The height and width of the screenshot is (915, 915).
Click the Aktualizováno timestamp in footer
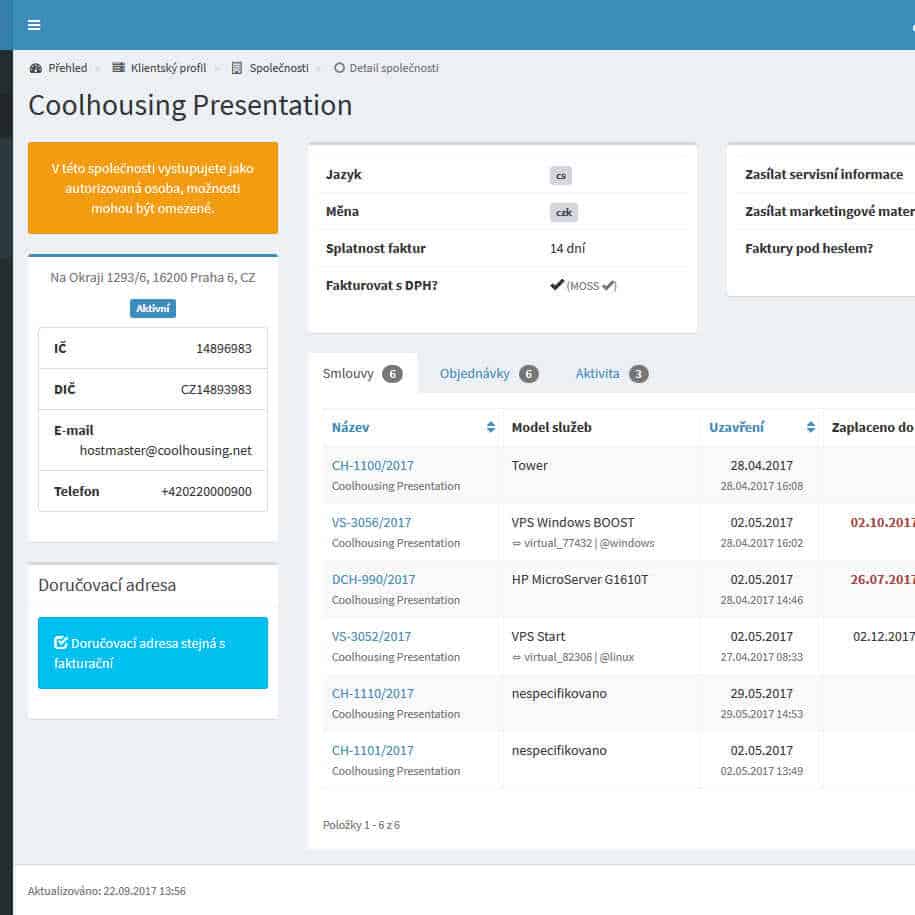107,891
